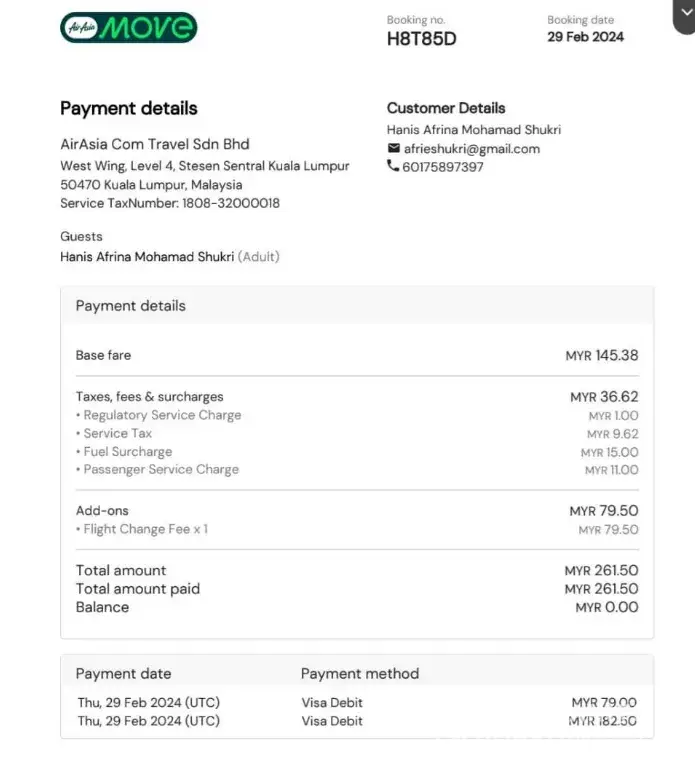The height and width of the screenshot is (767, 695).
Task: Select the Fuel Surcharge line item
Action: coord(127,452)
